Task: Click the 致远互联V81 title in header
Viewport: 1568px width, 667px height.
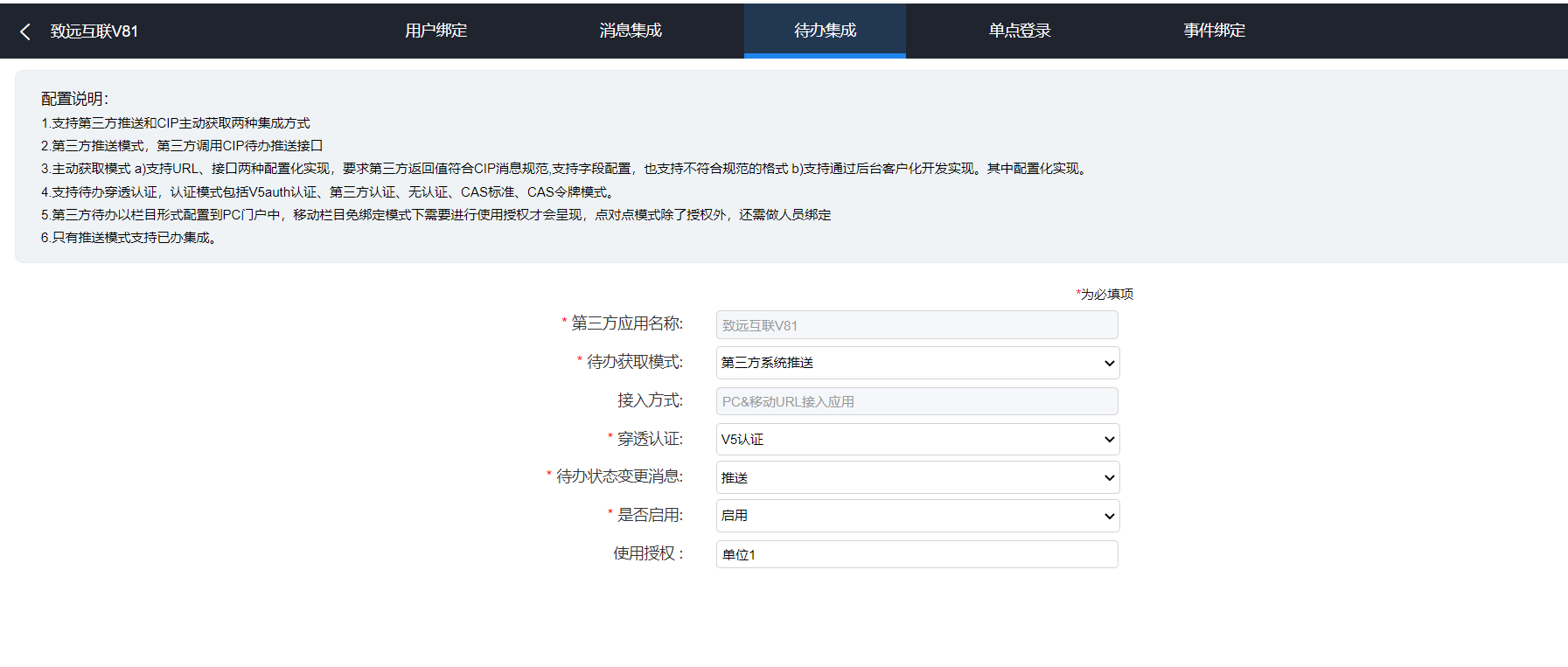Action: point(94,31)
